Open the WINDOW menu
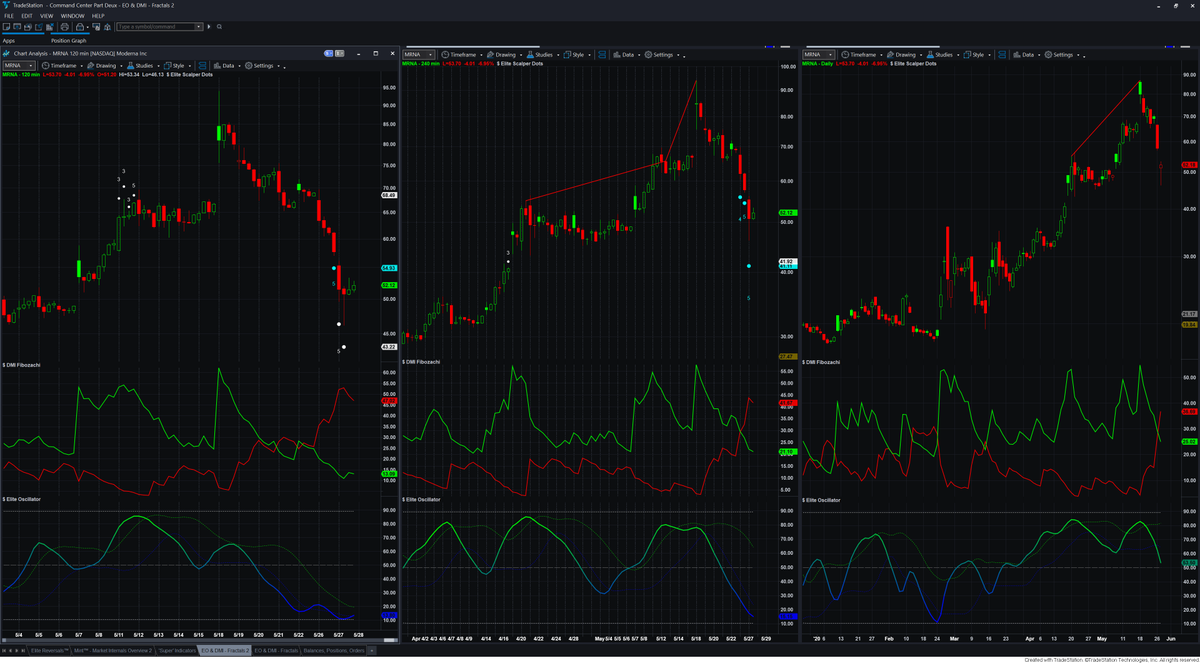The image size is (1200, 663). click(x=72, y=16)
